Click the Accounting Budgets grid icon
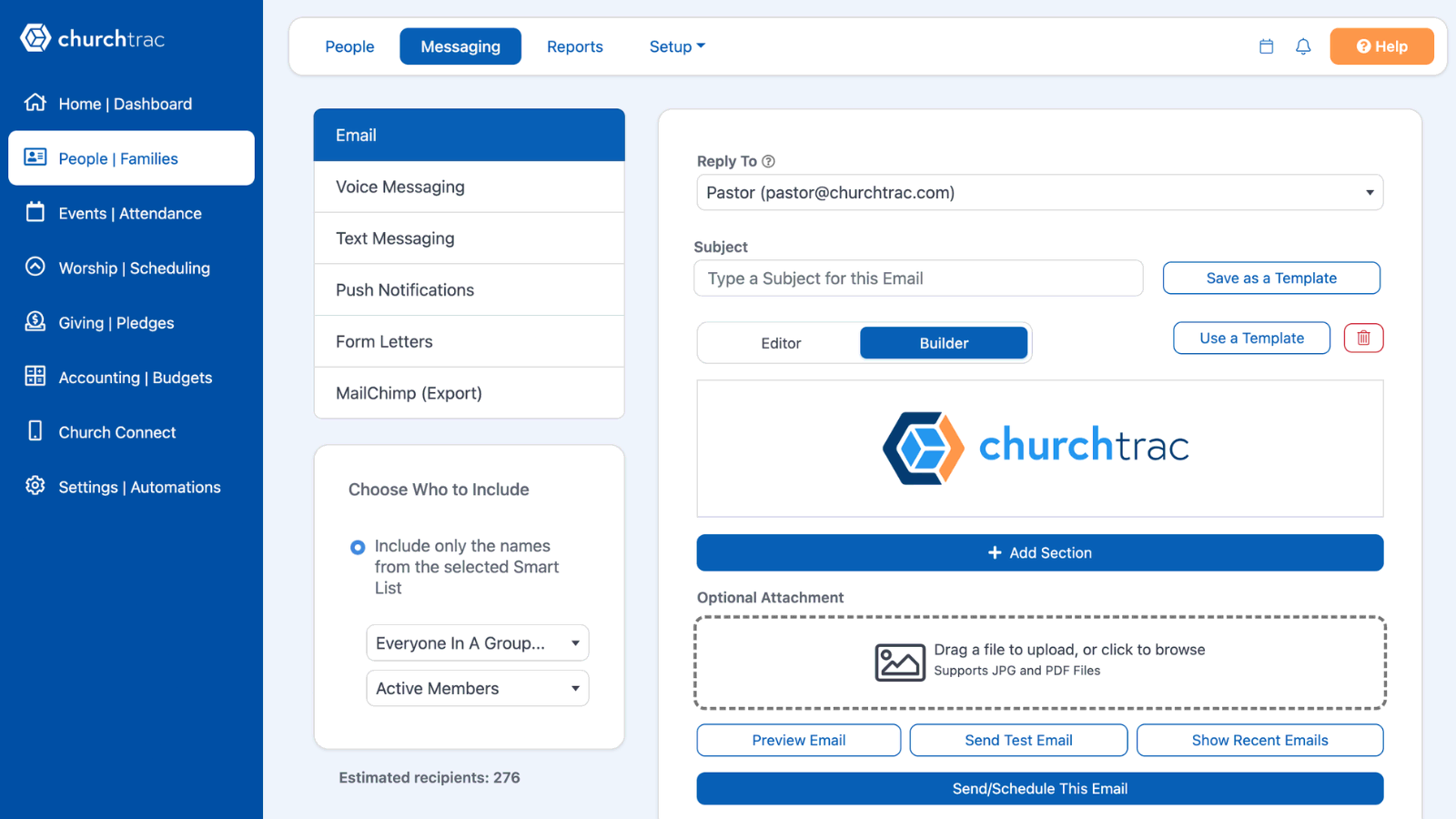Image resolution: width=1456 pixels, height=819 pixels. click(35, 376)
